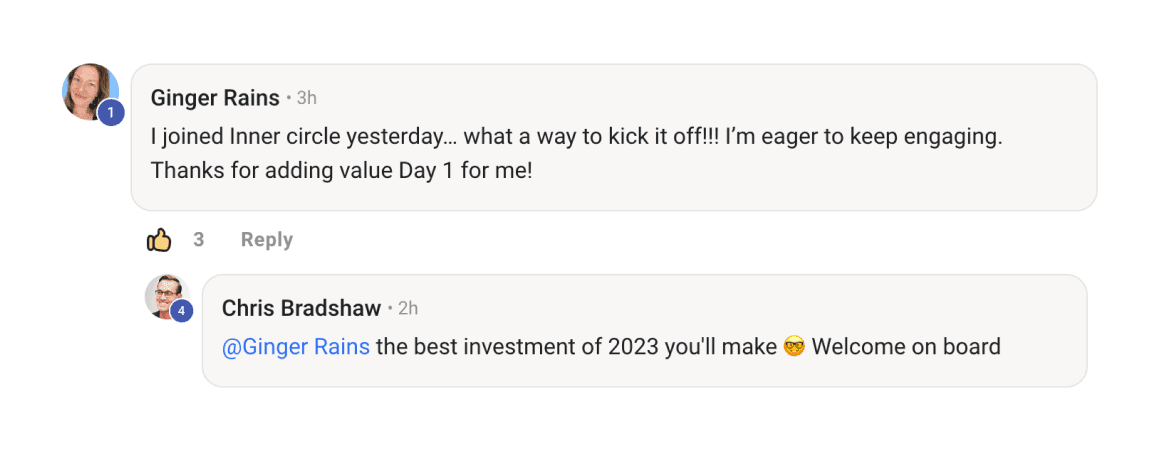
Task: Click the thumbs up like icon
Action: [x=159, y=240]
